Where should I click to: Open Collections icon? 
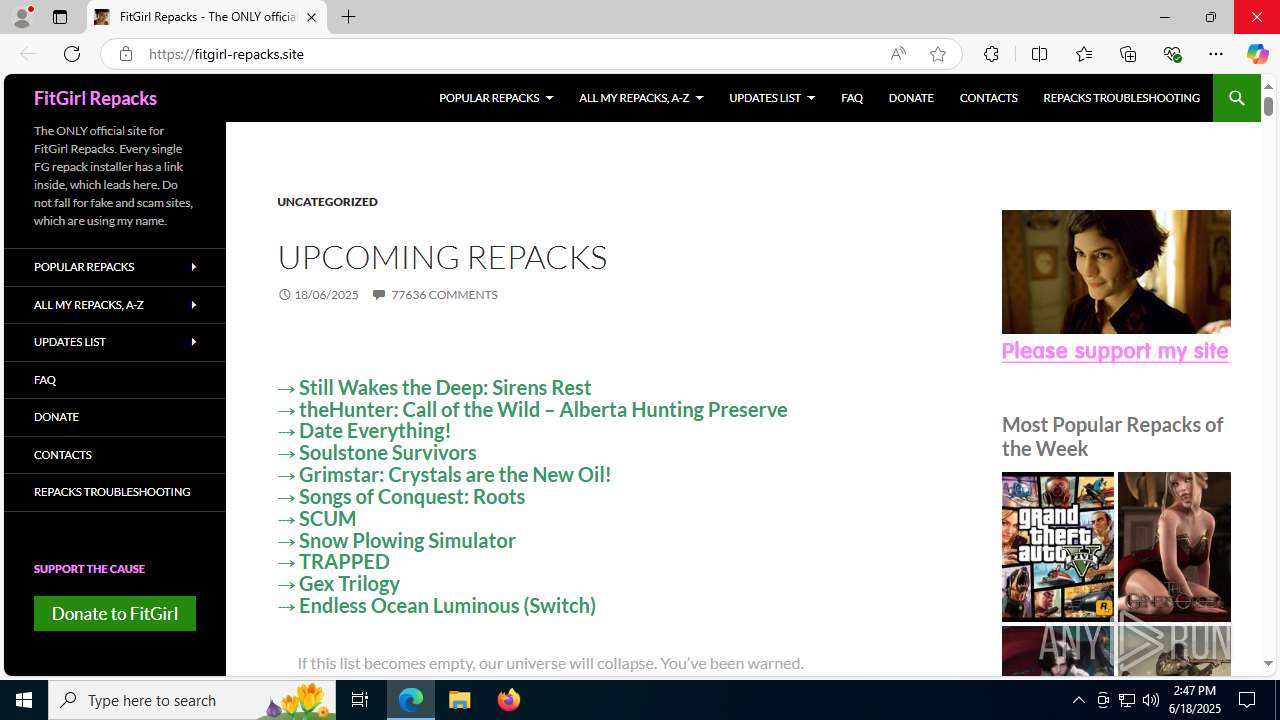(1128, 54)
